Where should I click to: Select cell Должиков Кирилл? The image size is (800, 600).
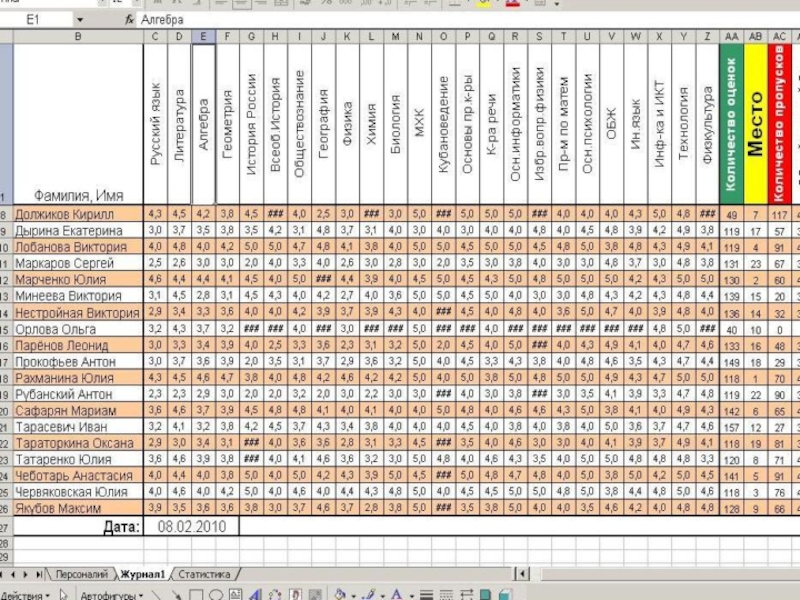[78, 214]
